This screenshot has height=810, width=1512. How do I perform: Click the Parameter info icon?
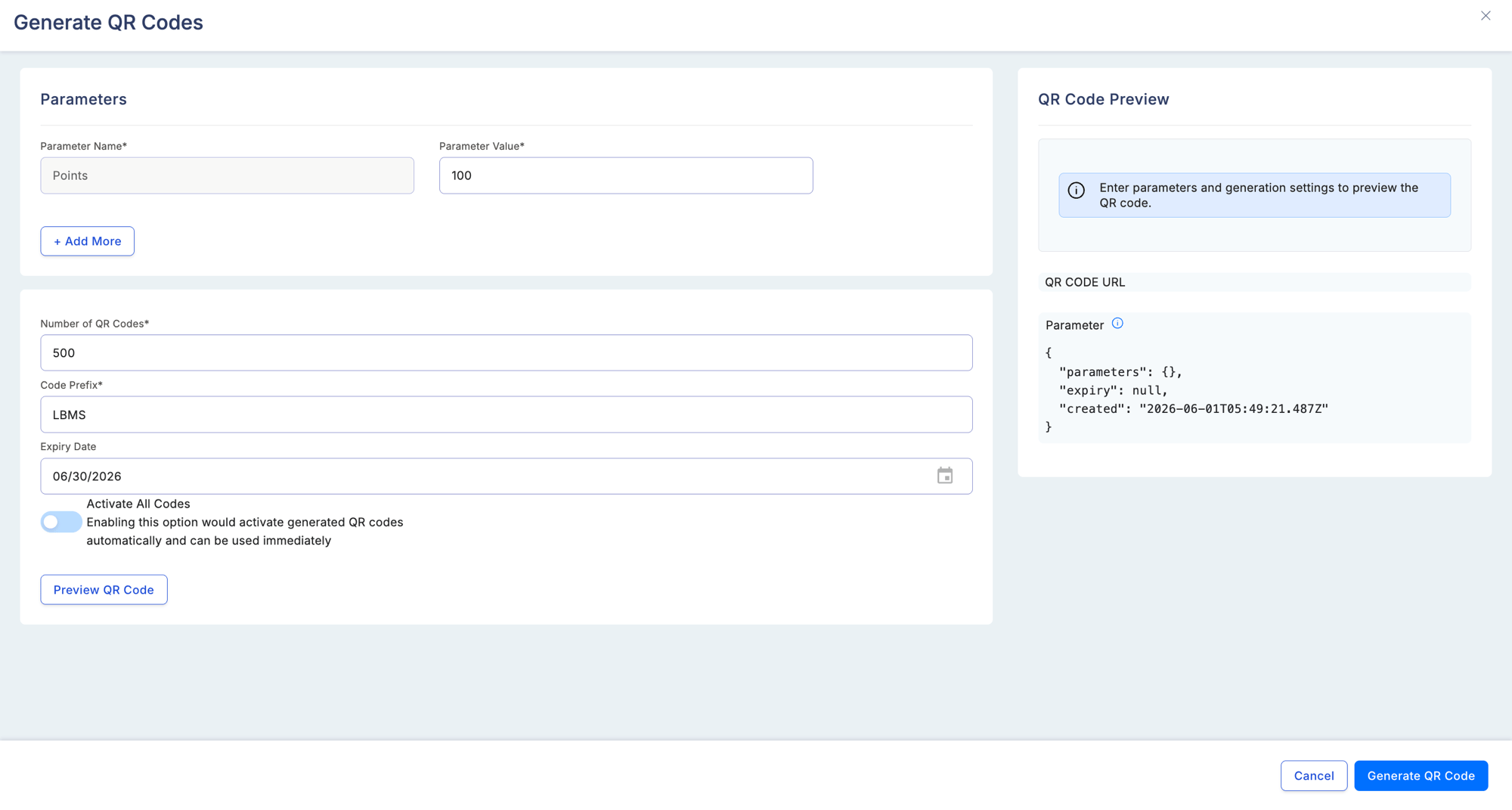[x=1117, y=324]
